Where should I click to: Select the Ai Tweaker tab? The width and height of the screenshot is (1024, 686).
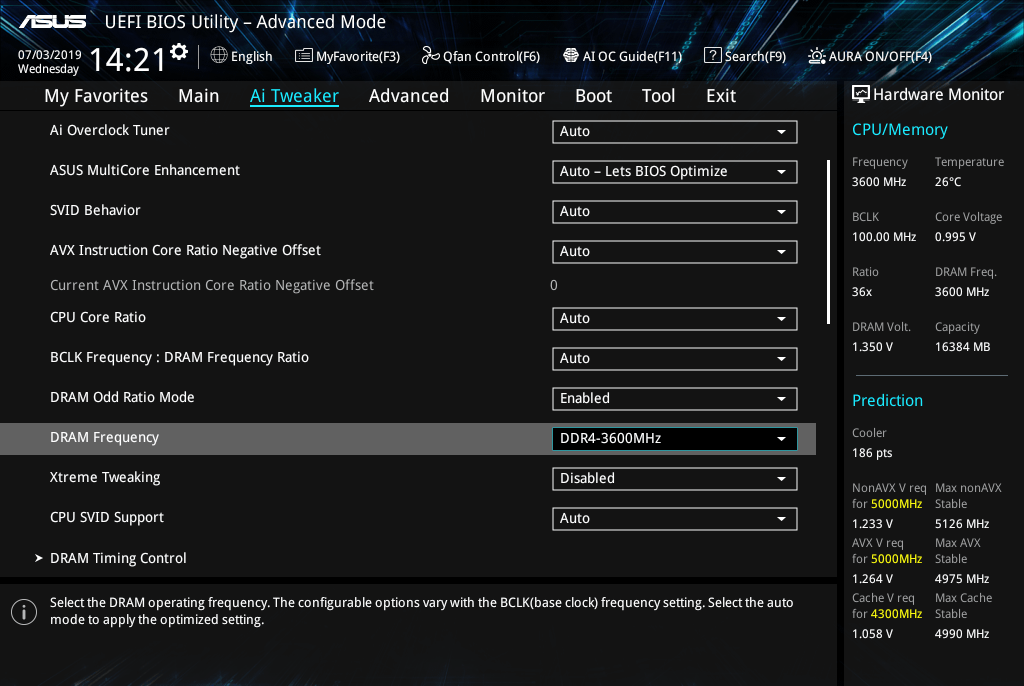coord(294,96)
